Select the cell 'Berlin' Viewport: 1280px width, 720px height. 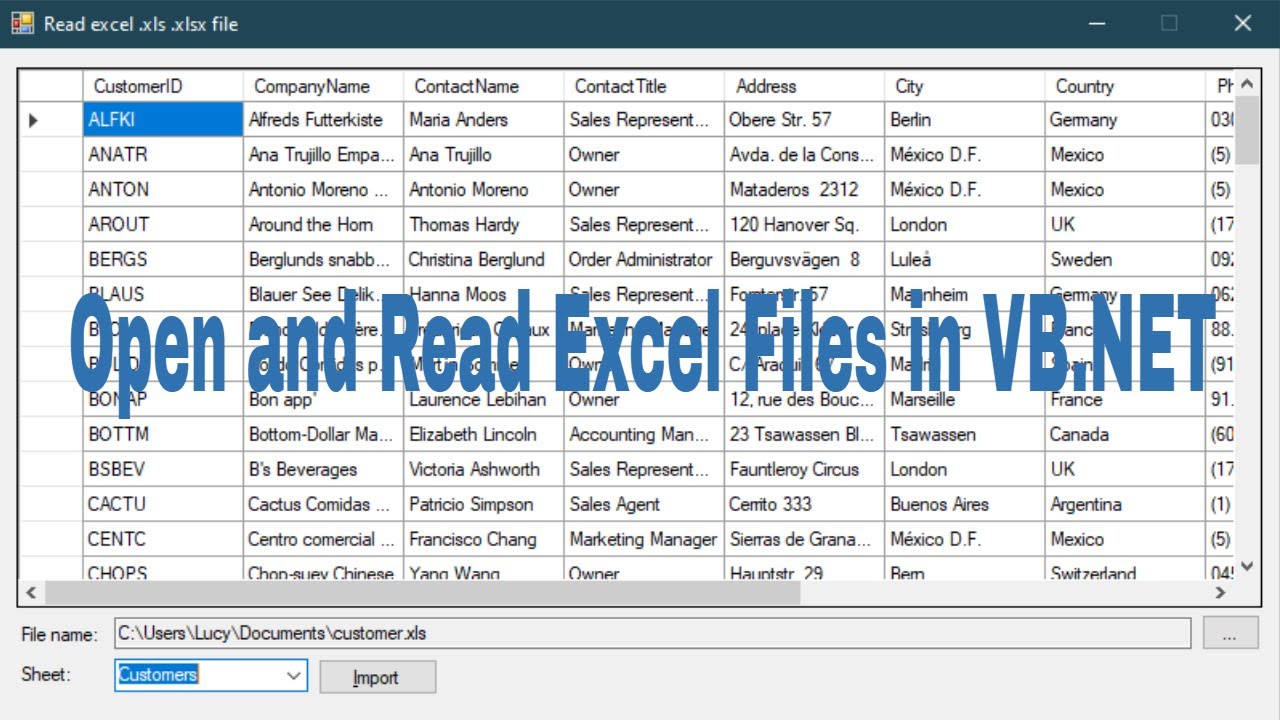click(x=965, y=119)
